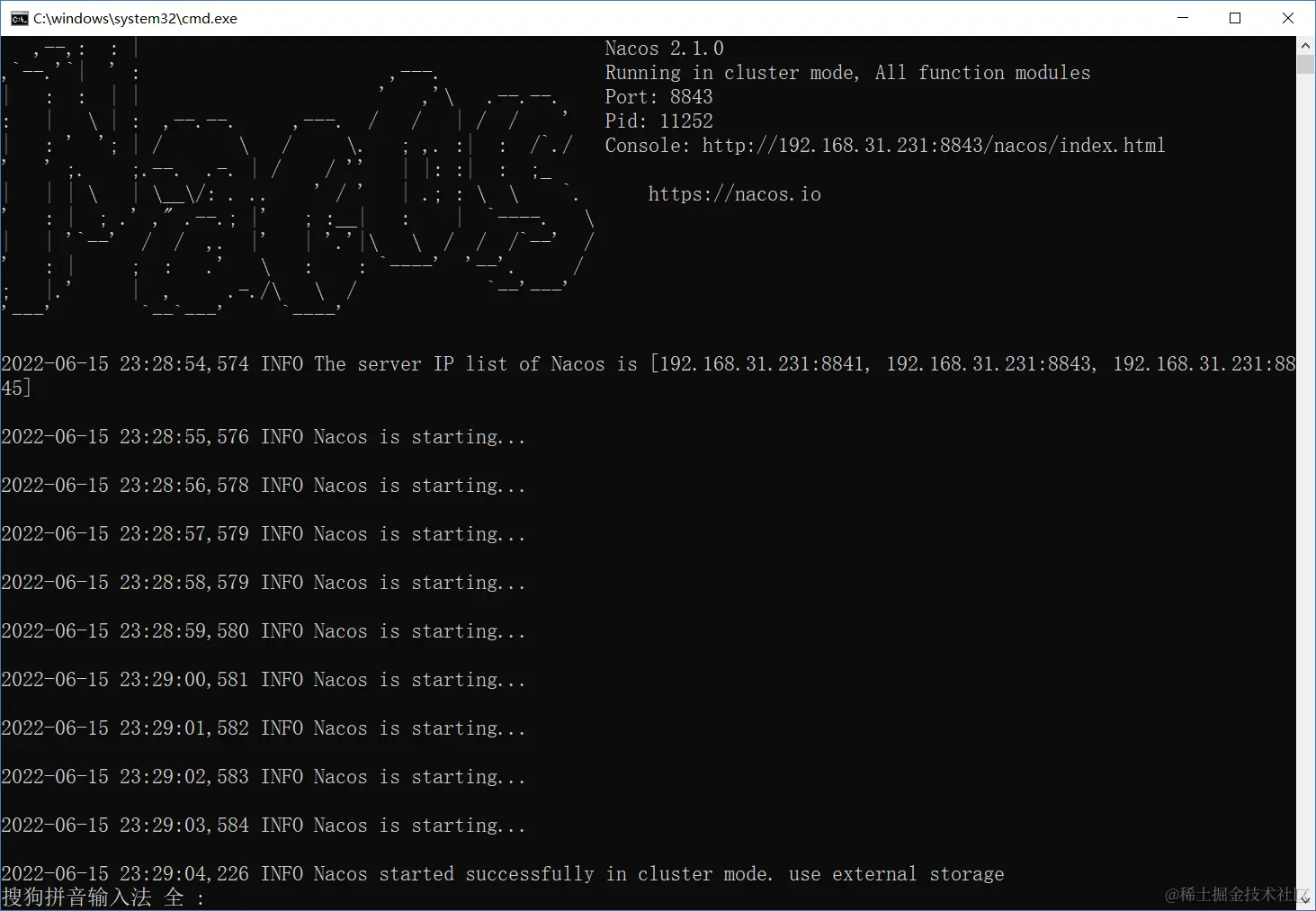This screenshot has height=911, width=1316.
Task: Click the server IP list log line
Action: [649, 376]
